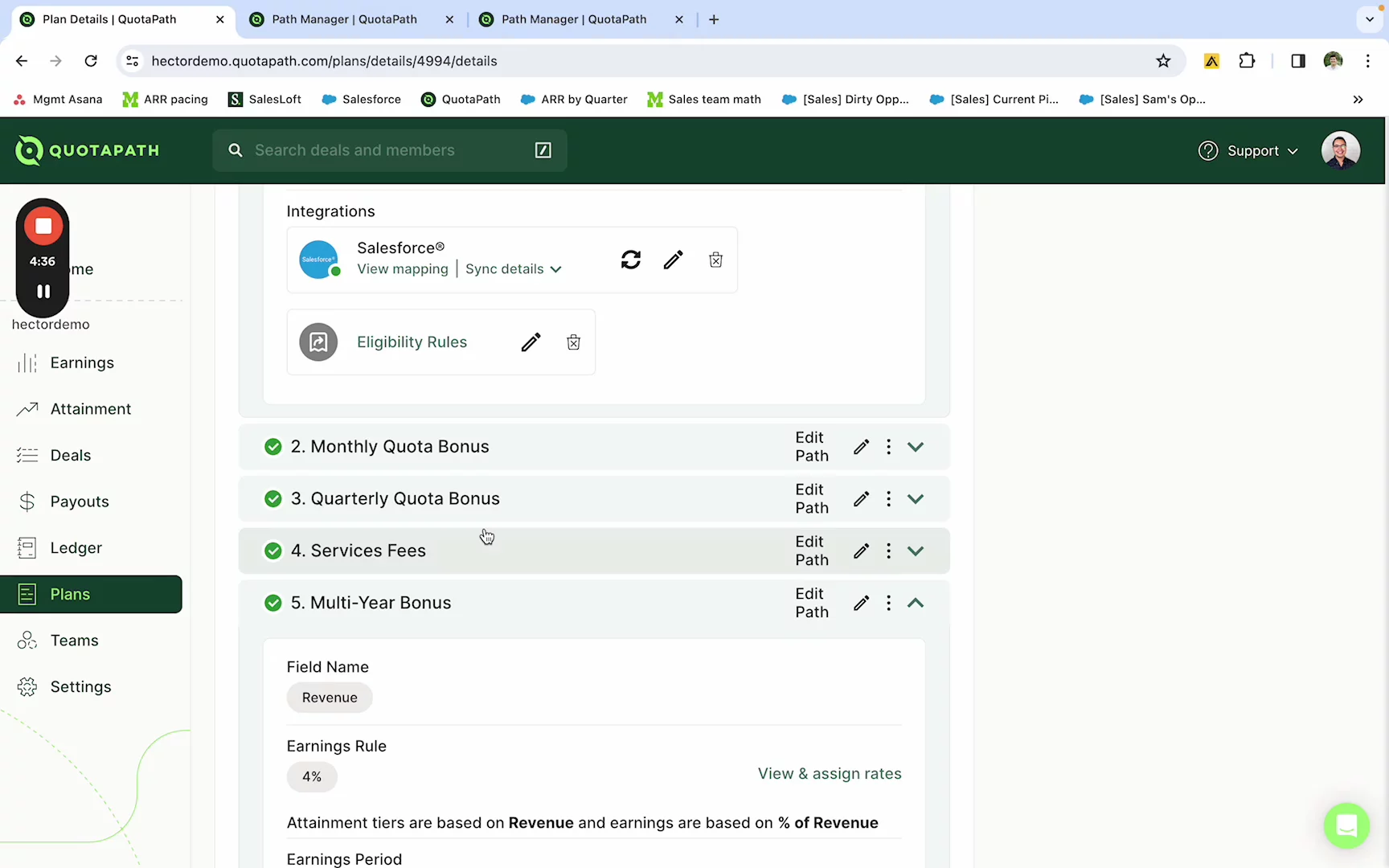The height and width of the screenshot is (868, 1389).
Task: Edit Eligibility Rules with pencil icon
Action: coord(531,342)
